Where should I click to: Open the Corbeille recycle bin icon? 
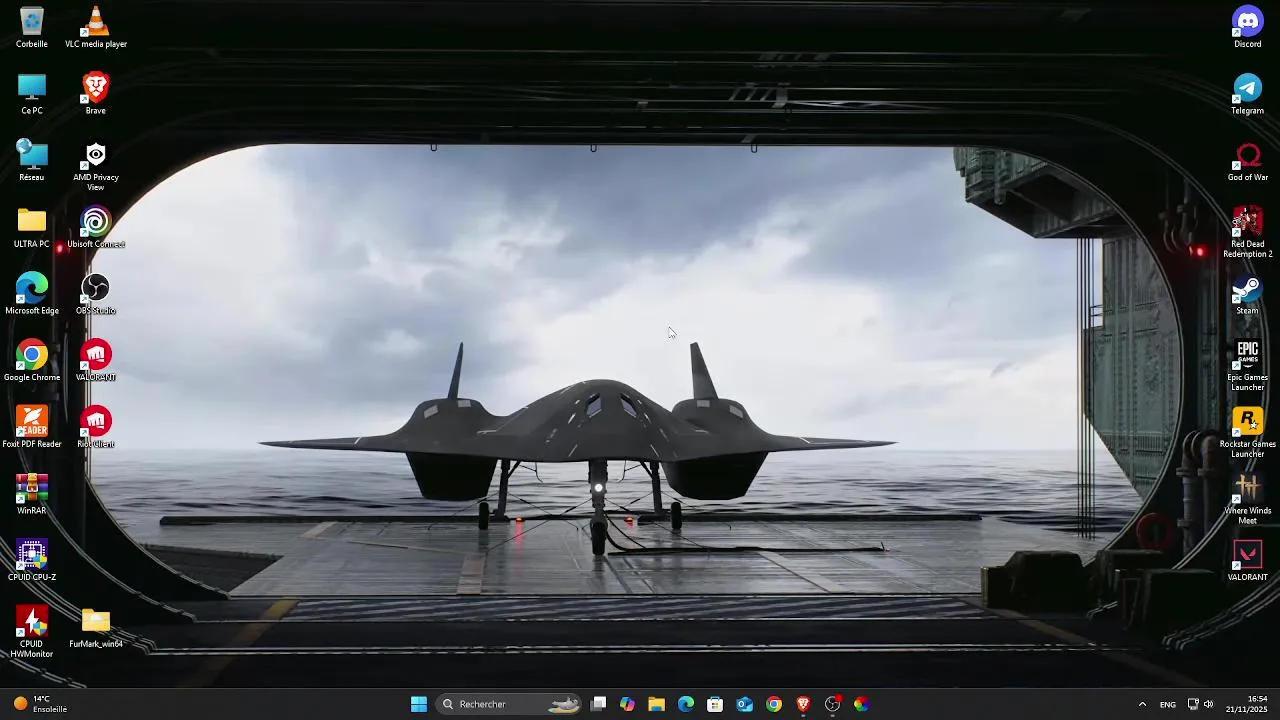(32, 27)
